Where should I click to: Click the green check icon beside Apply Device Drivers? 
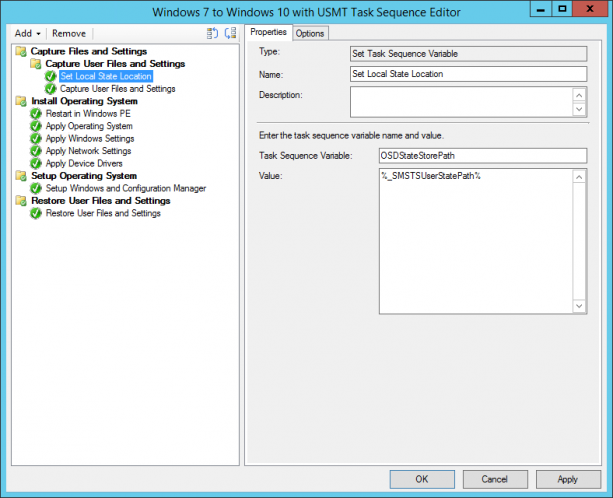click(37, 163)
